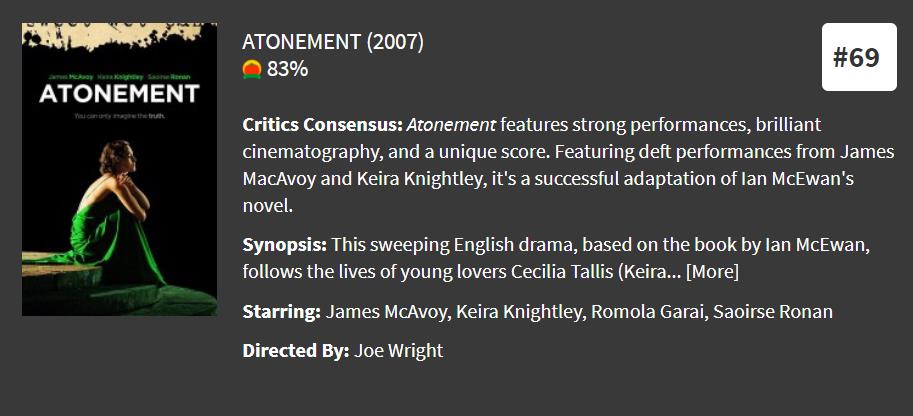This screenshot has height=416, width=913.
Task: Select Romola Garai's cast link
Action: pyautogui.click(x=646, y=311)
